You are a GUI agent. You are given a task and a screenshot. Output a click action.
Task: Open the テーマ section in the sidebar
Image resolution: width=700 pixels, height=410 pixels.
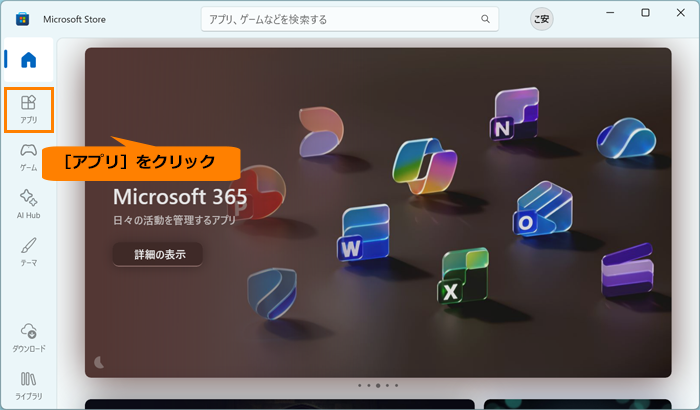(x=29, y=252)
